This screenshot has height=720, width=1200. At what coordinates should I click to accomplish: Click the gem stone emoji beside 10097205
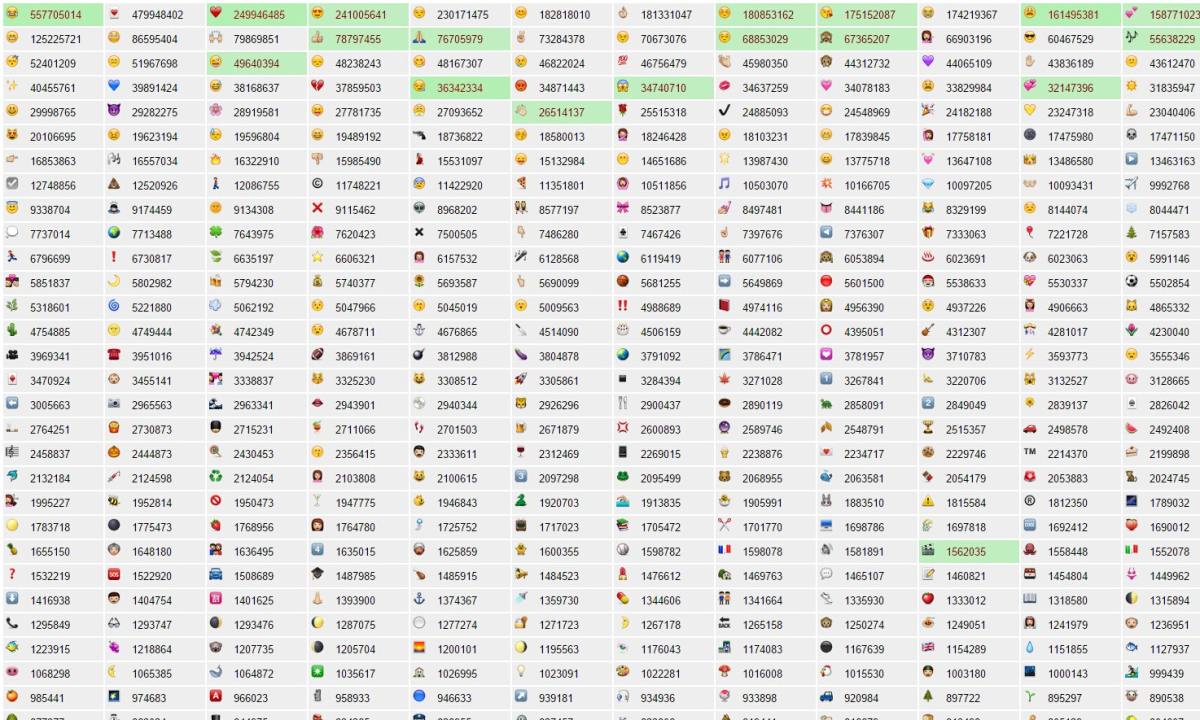tap(929, 184)
